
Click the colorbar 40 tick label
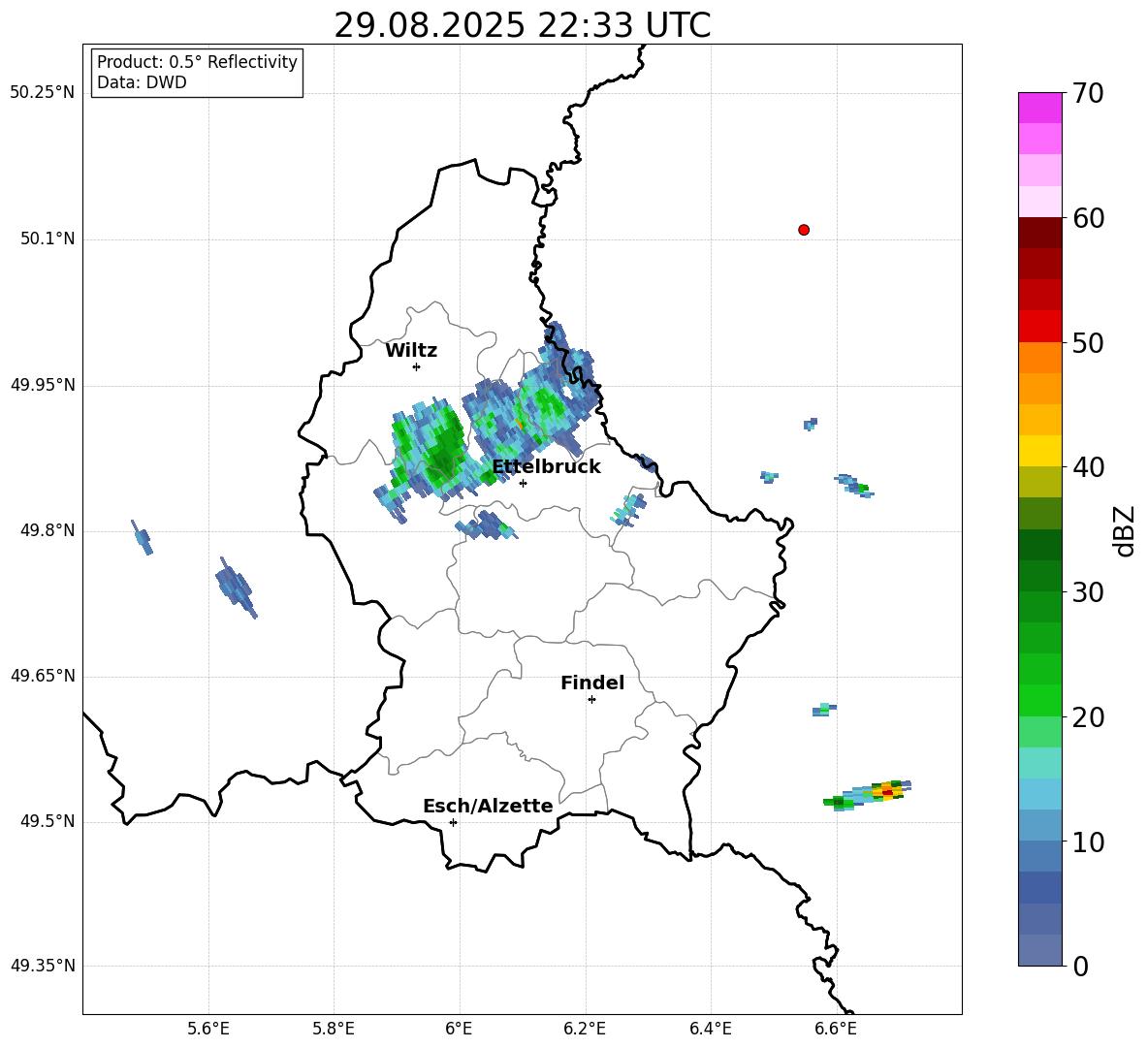(x=1088, y=467)
